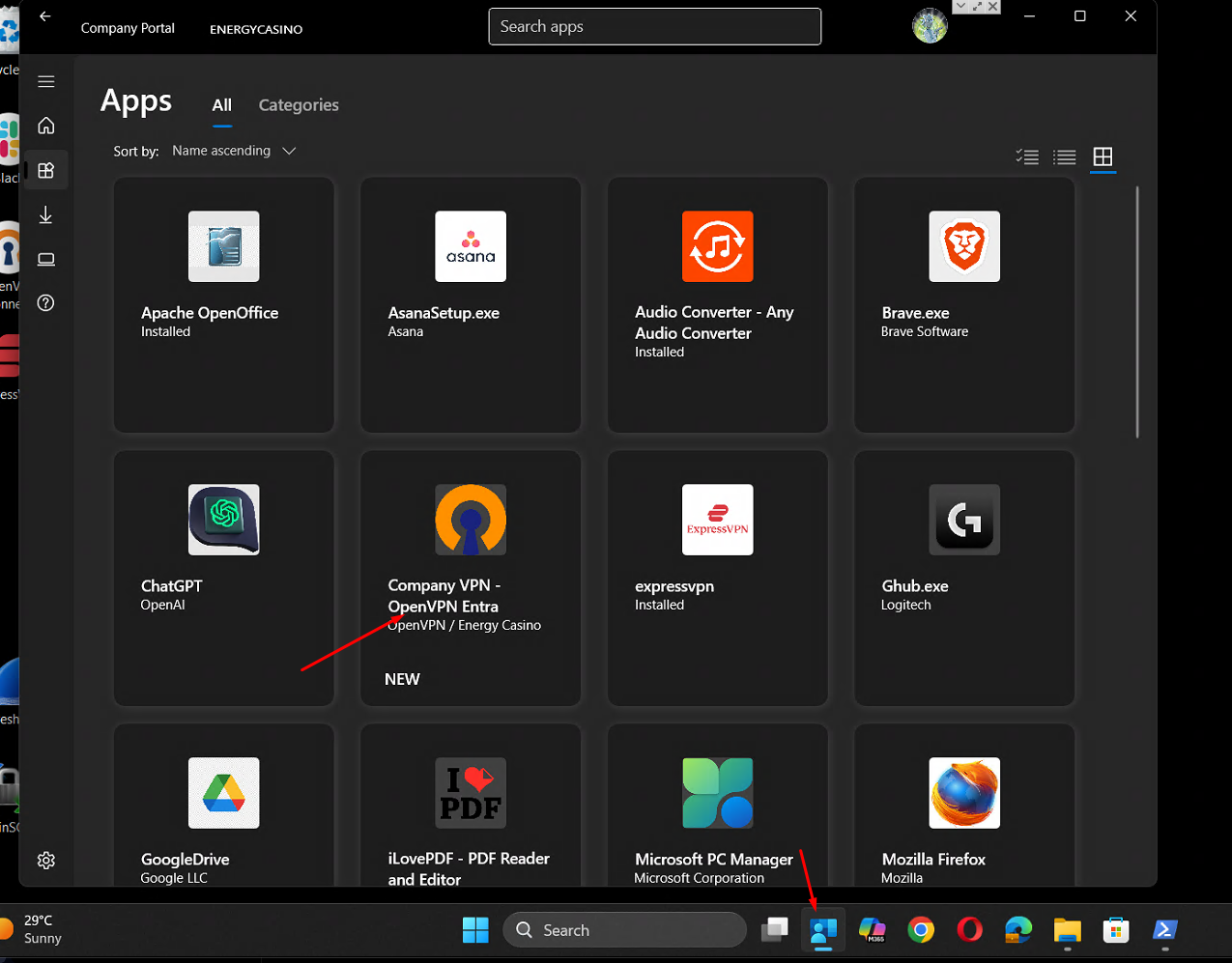
Task: Click the OpenVPN keyhole icon
Action: [x=471, y=520]
